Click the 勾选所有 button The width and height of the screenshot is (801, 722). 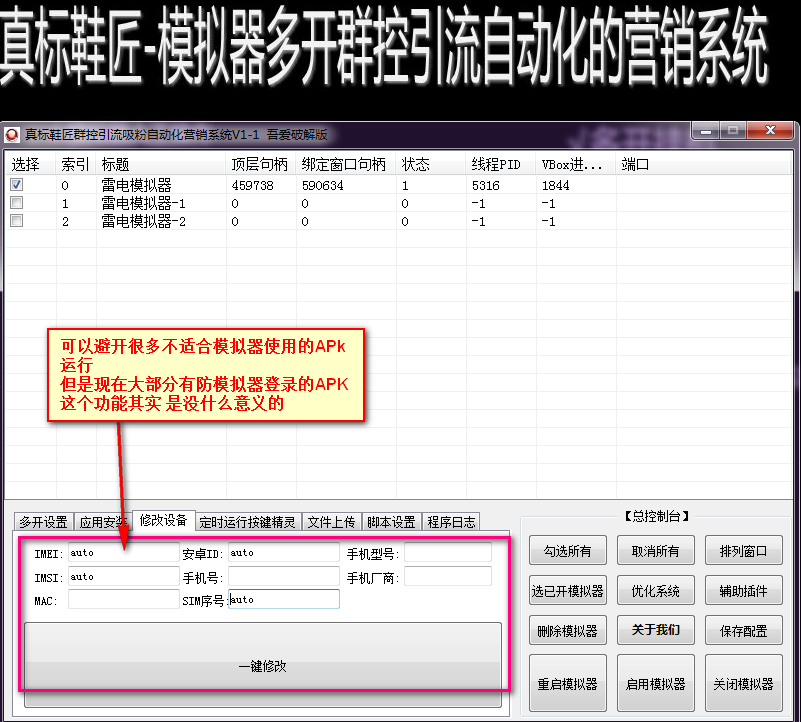click(568, 550)
